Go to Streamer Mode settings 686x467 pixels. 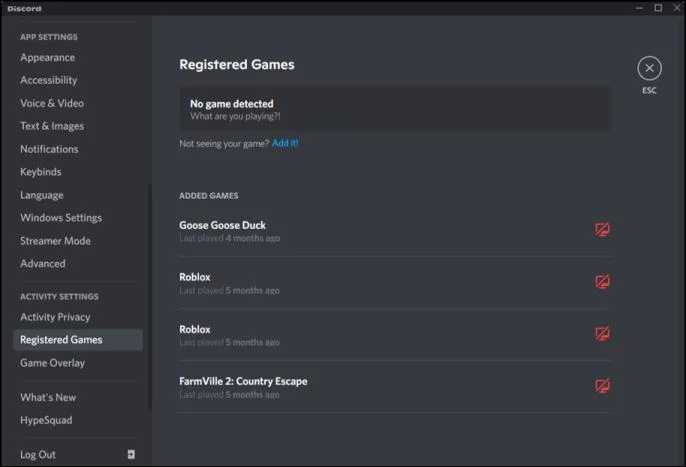[x=55, y=241]
